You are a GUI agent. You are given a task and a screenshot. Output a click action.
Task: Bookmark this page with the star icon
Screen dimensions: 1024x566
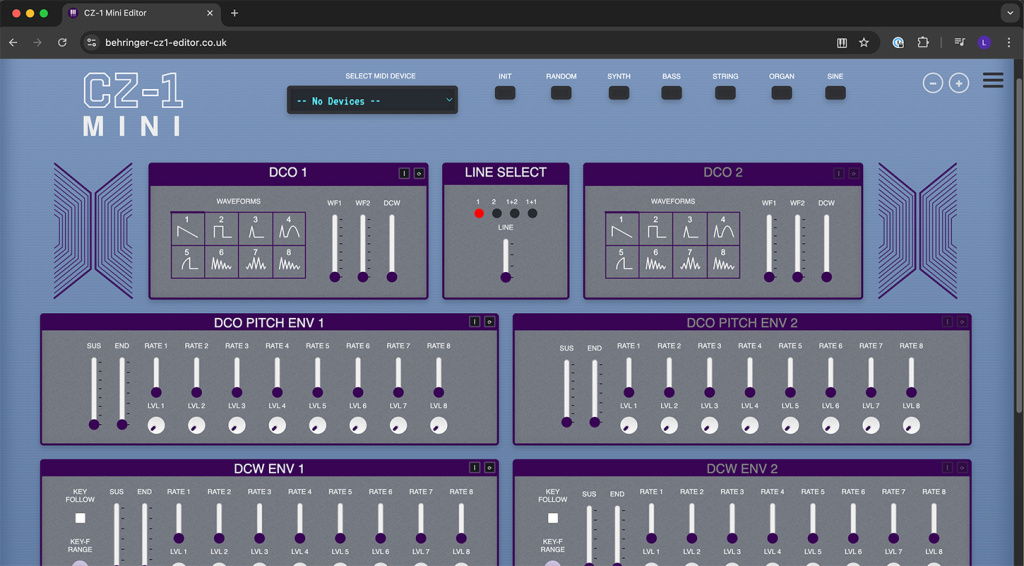[864, 42]
